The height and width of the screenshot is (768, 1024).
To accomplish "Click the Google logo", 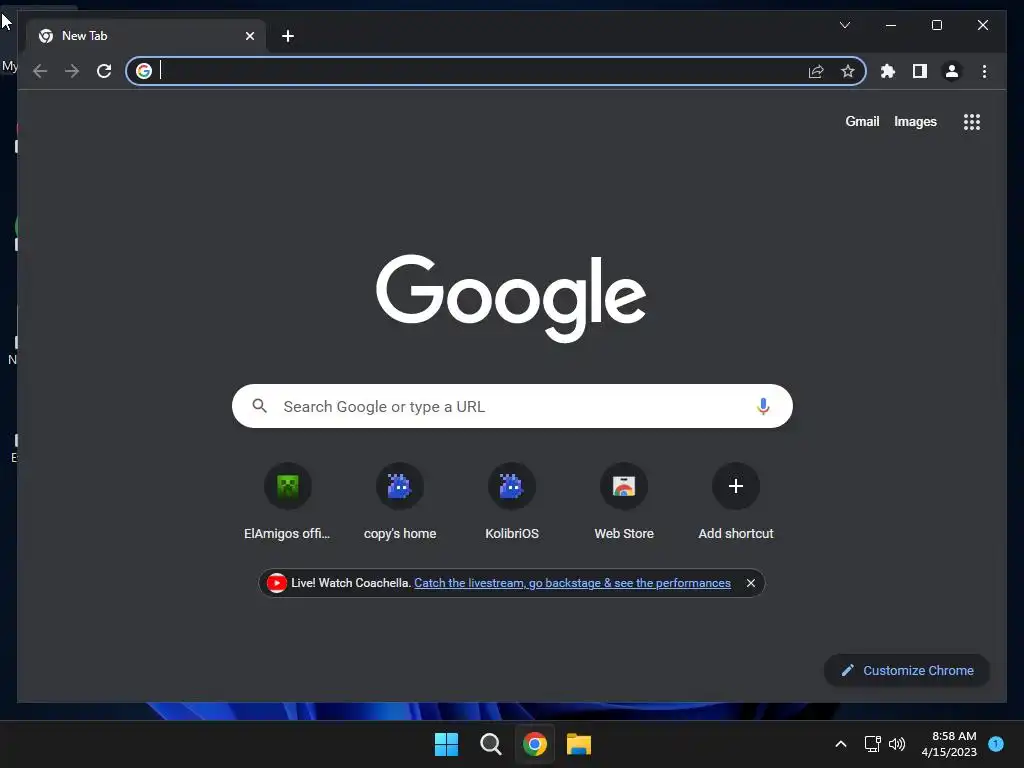I will [511, 298].
